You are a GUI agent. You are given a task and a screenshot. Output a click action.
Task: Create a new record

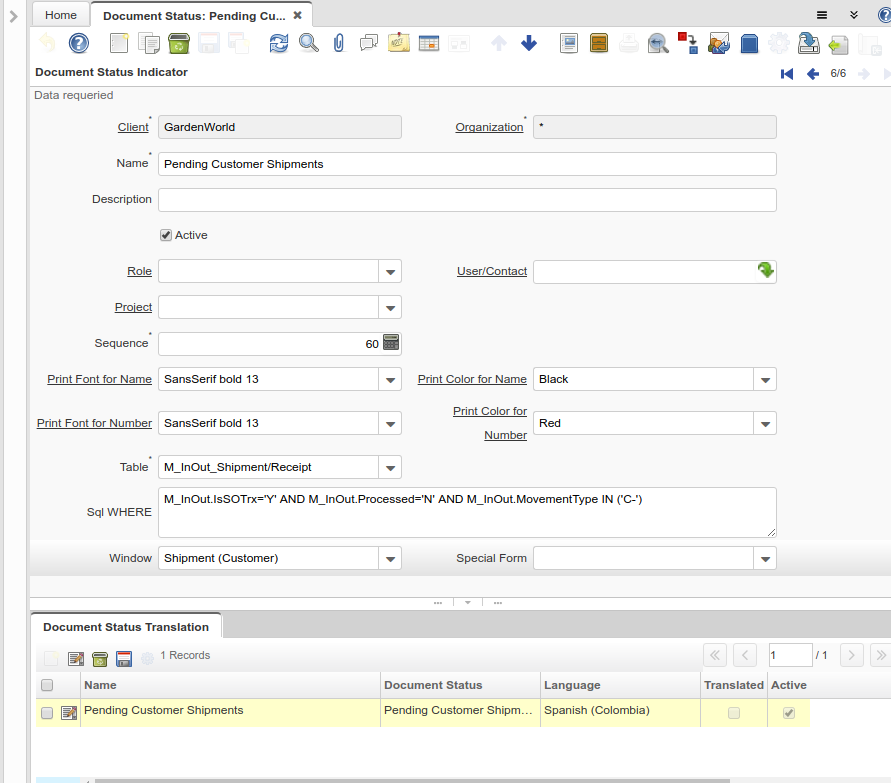[117, 43]
